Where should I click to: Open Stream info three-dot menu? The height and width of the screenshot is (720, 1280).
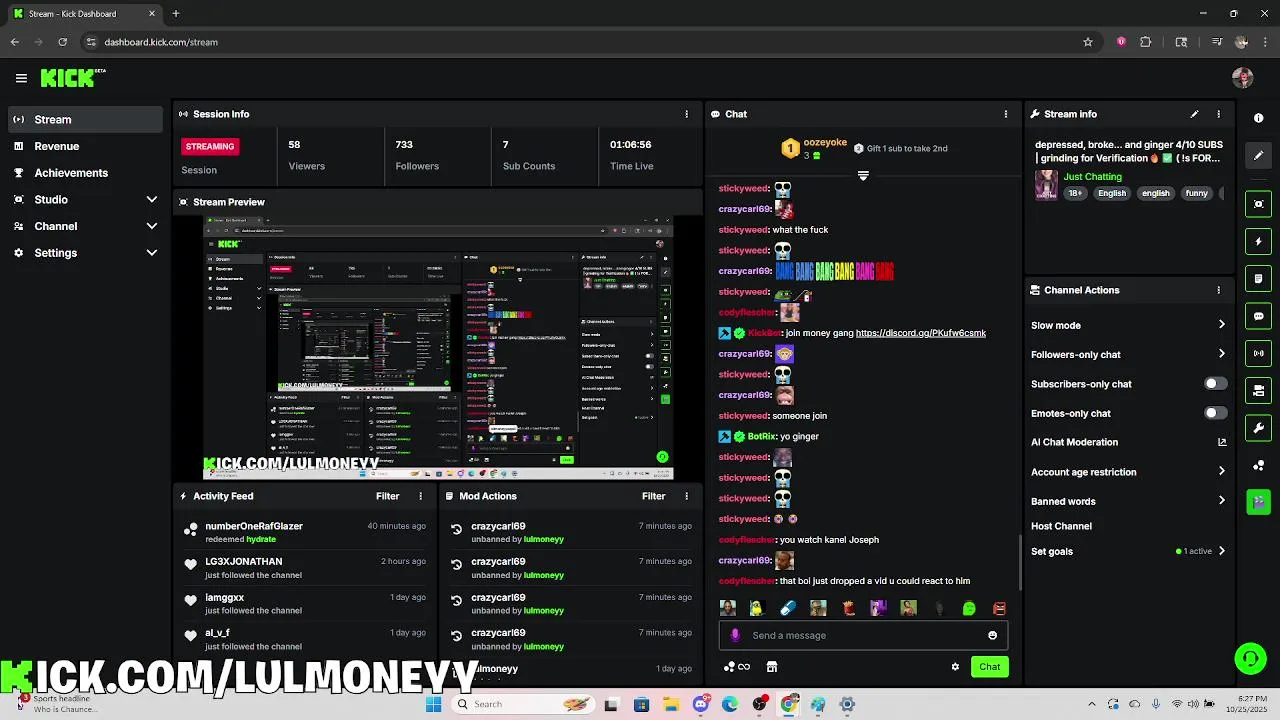click(1218, 114)
